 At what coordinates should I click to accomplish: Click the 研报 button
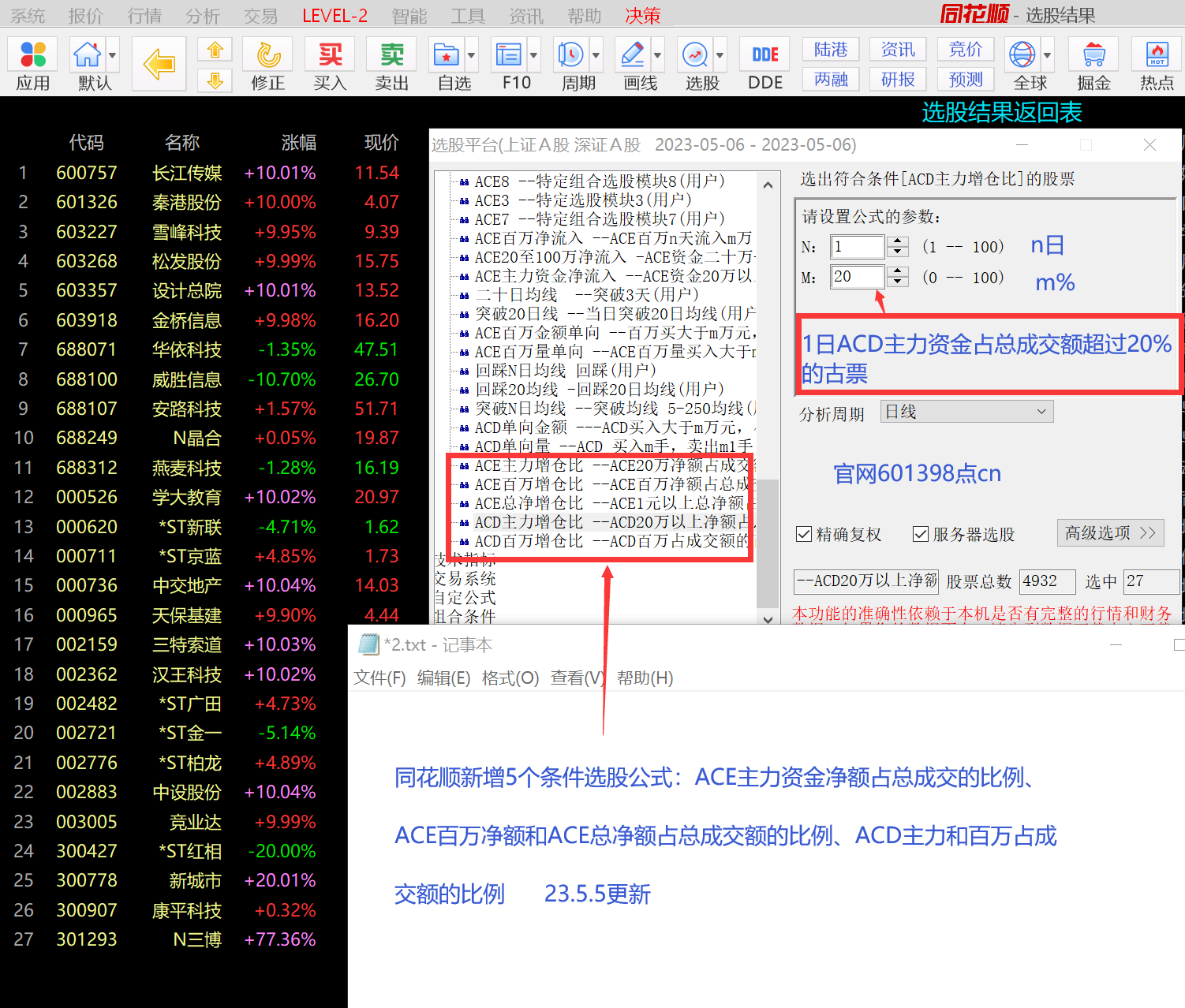[x=898, y=79]
